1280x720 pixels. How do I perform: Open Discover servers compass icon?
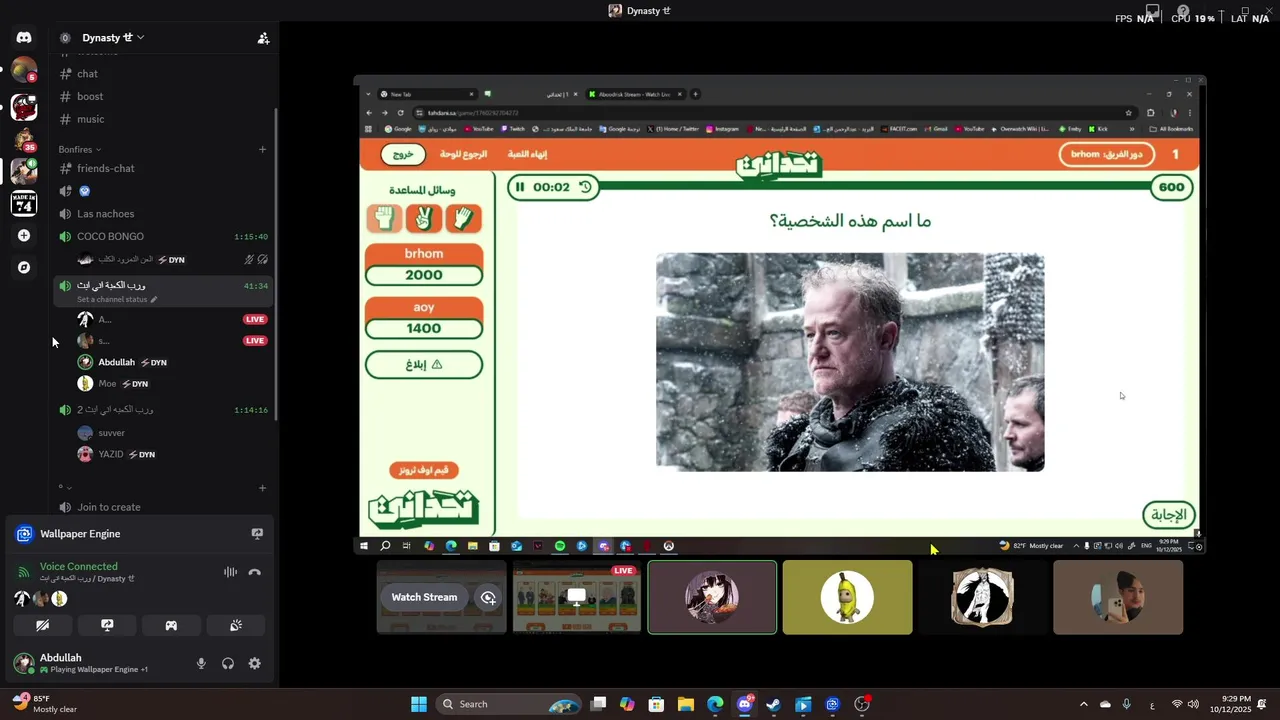pos(24,268)
